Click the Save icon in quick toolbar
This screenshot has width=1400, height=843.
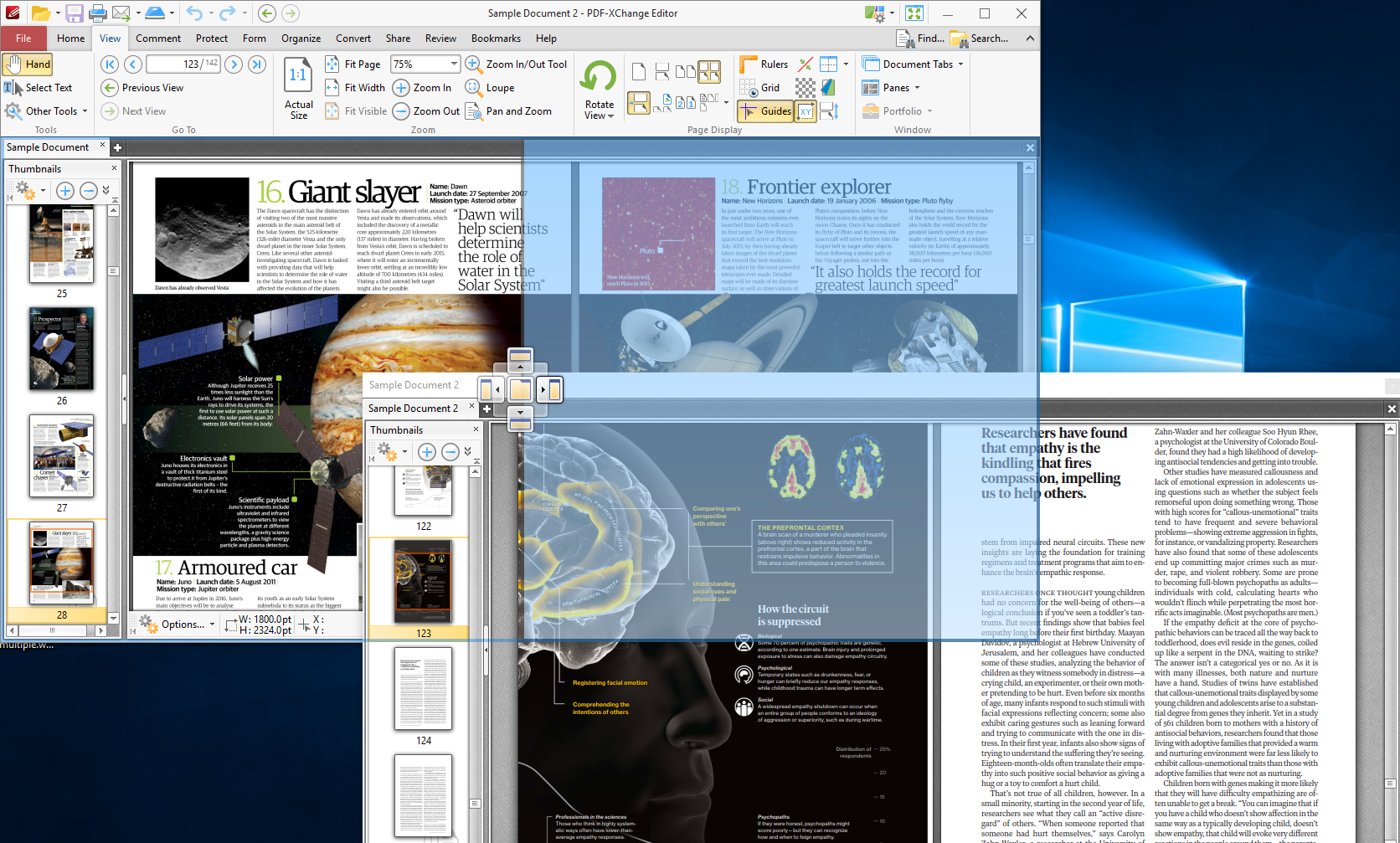click(x=74, y=13)
